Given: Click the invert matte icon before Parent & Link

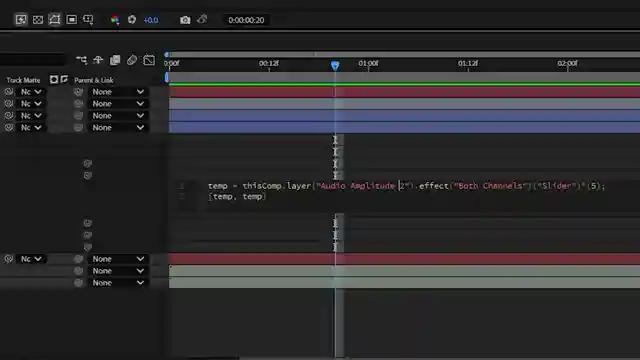Looking at the screenshot, I should (64, 79).
